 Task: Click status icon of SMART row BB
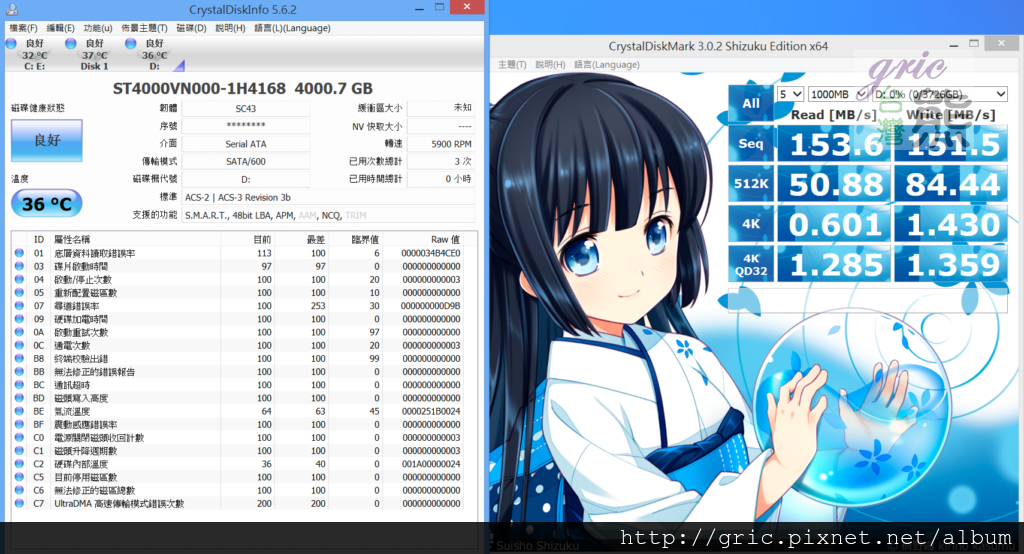[x=19, y=372]
